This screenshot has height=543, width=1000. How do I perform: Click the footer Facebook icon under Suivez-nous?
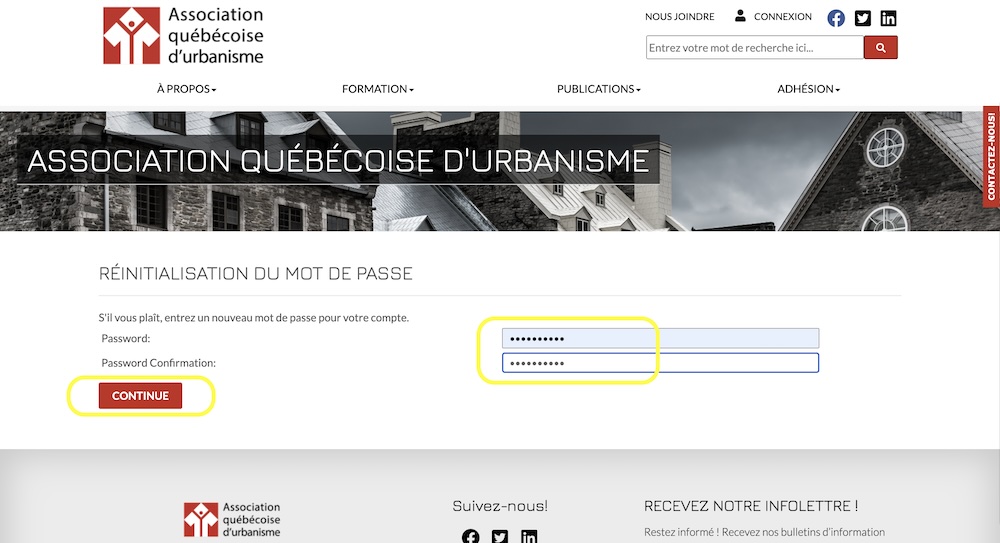470,537
